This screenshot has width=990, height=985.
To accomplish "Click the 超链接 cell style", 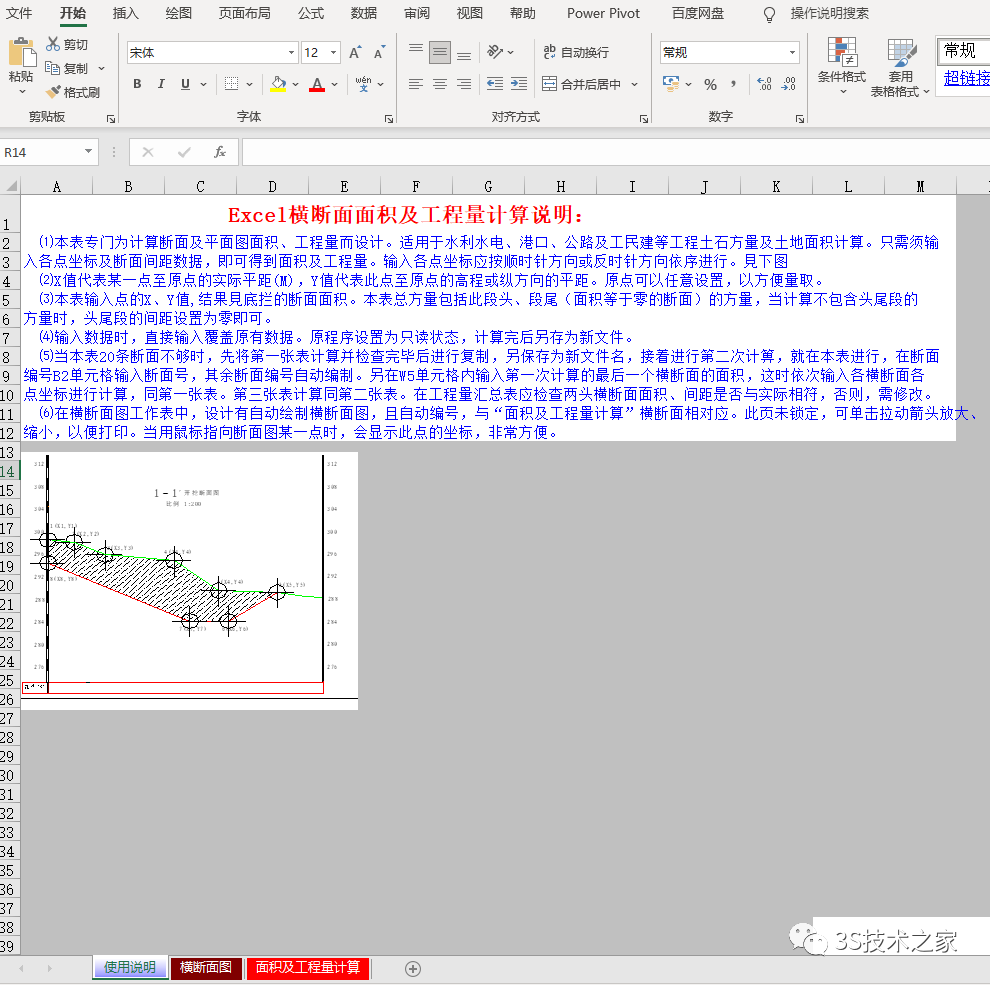I will [x=966, y=78].
